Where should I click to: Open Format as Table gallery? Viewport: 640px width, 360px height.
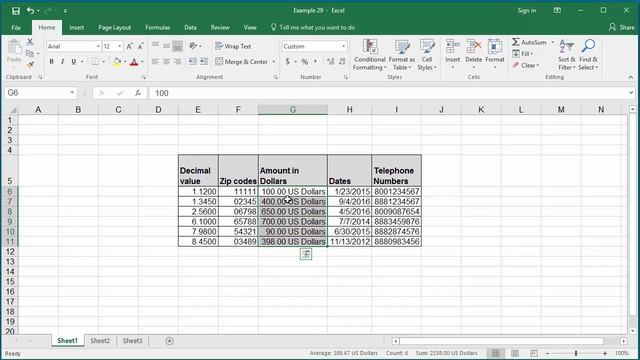coord(402,55)
